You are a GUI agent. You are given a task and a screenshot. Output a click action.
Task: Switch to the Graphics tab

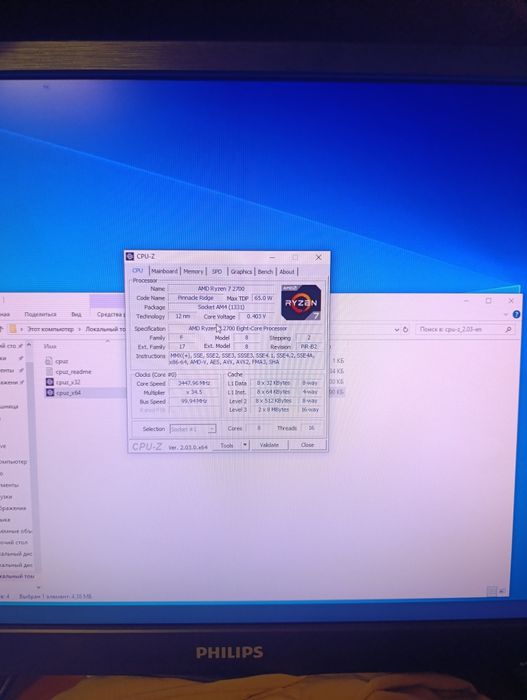[x=241, y=271]
